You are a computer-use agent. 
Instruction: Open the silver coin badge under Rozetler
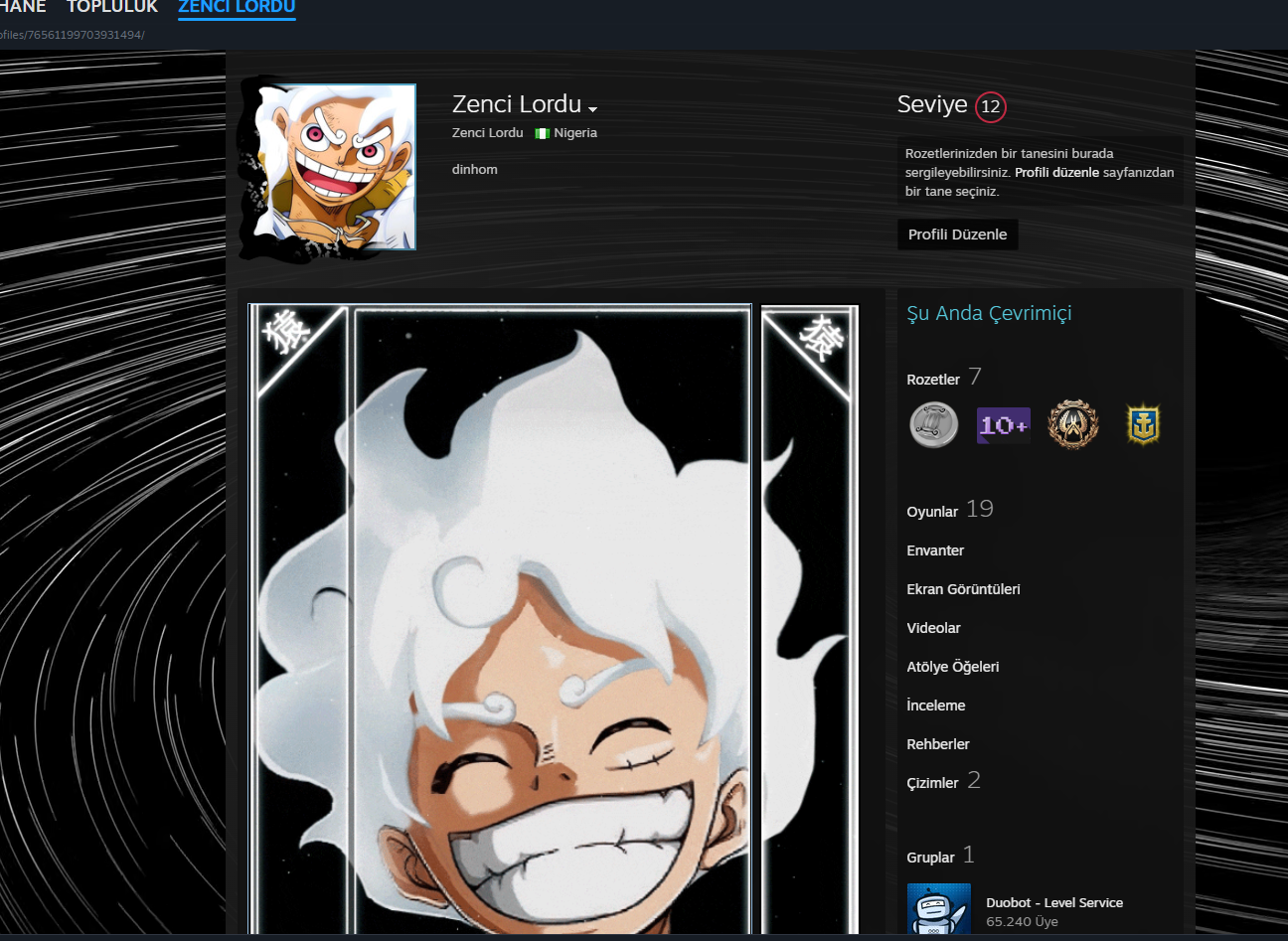point(934,425)
